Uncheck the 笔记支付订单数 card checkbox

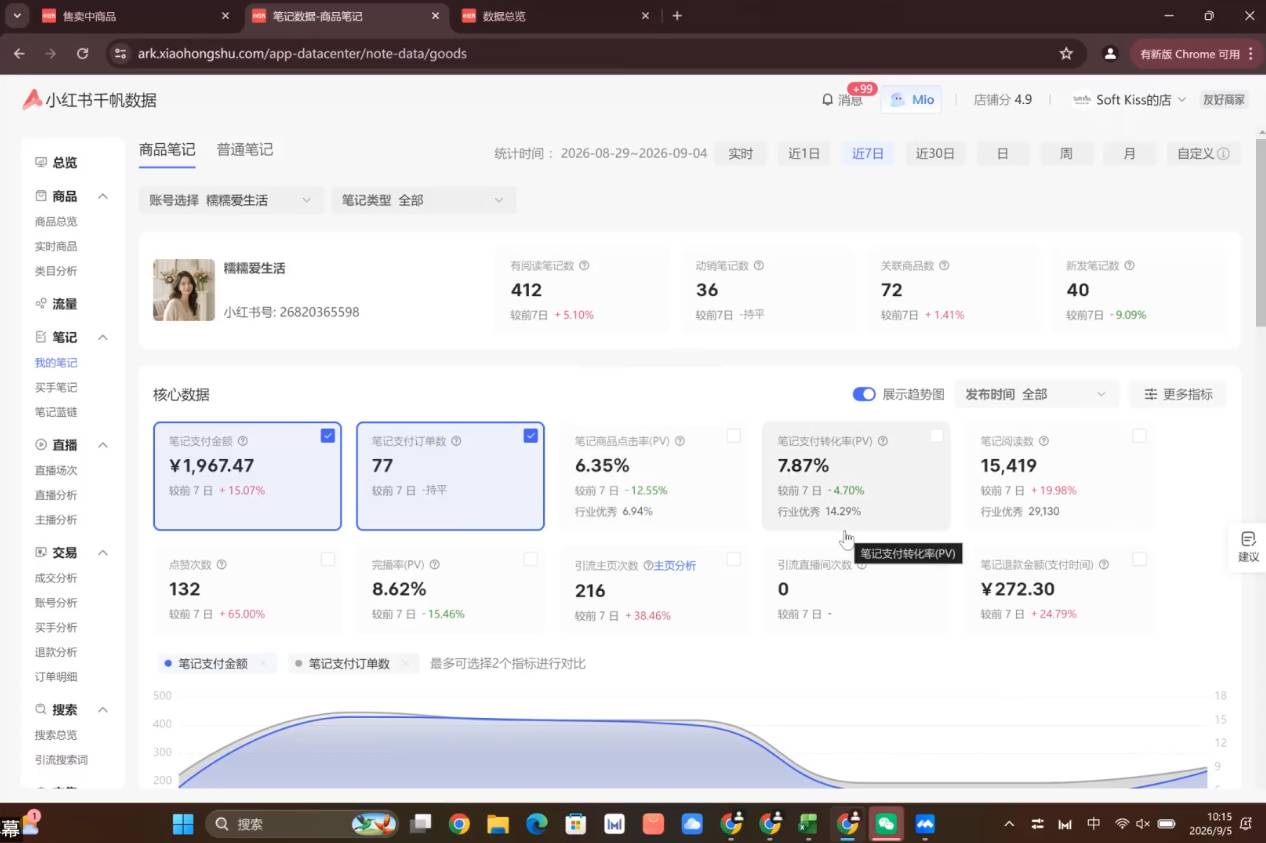point(530,436)
